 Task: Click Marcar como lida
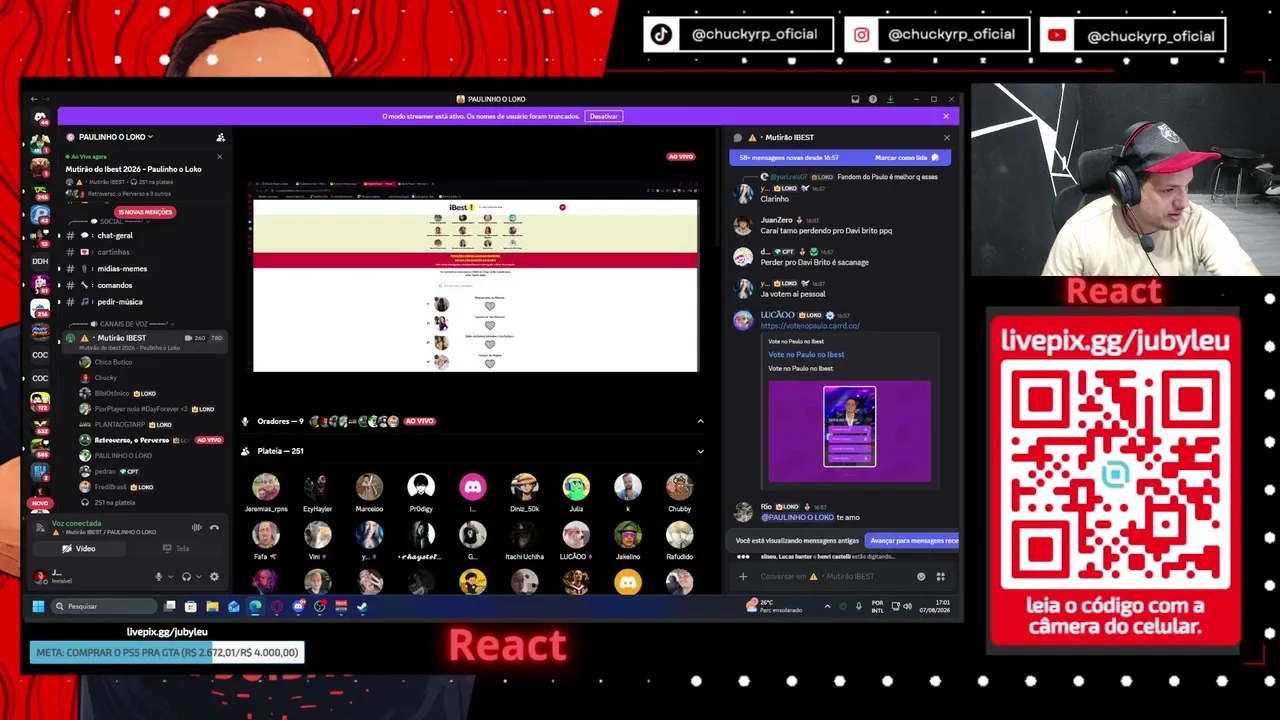906,158
